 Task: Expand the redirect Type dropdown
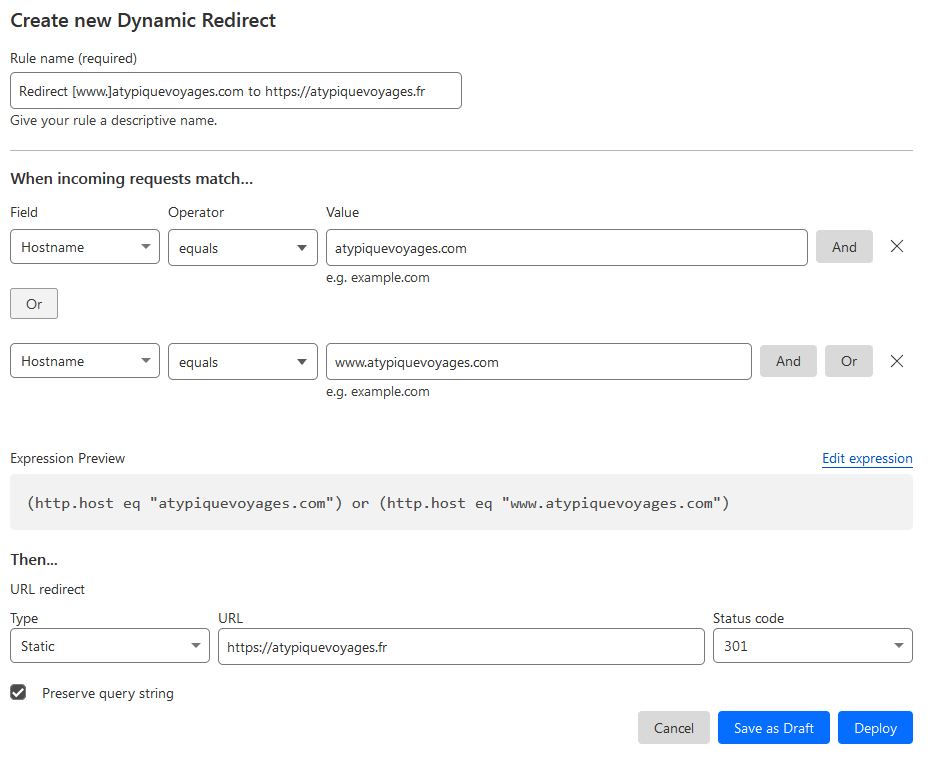click(110, 646)
